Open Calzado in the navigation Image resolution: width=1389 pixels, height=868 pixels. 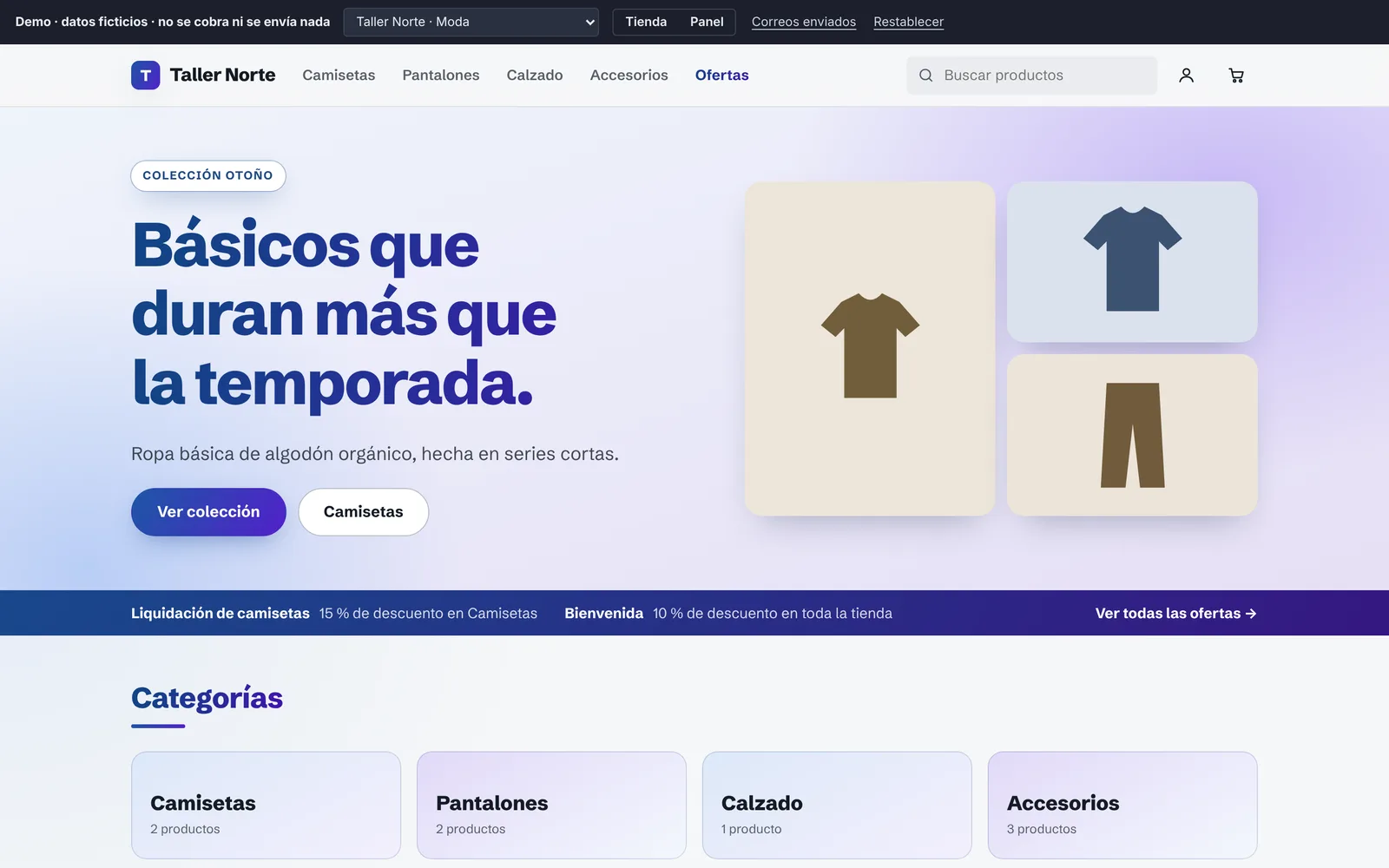pyautogui.click(x=535, y=76)
